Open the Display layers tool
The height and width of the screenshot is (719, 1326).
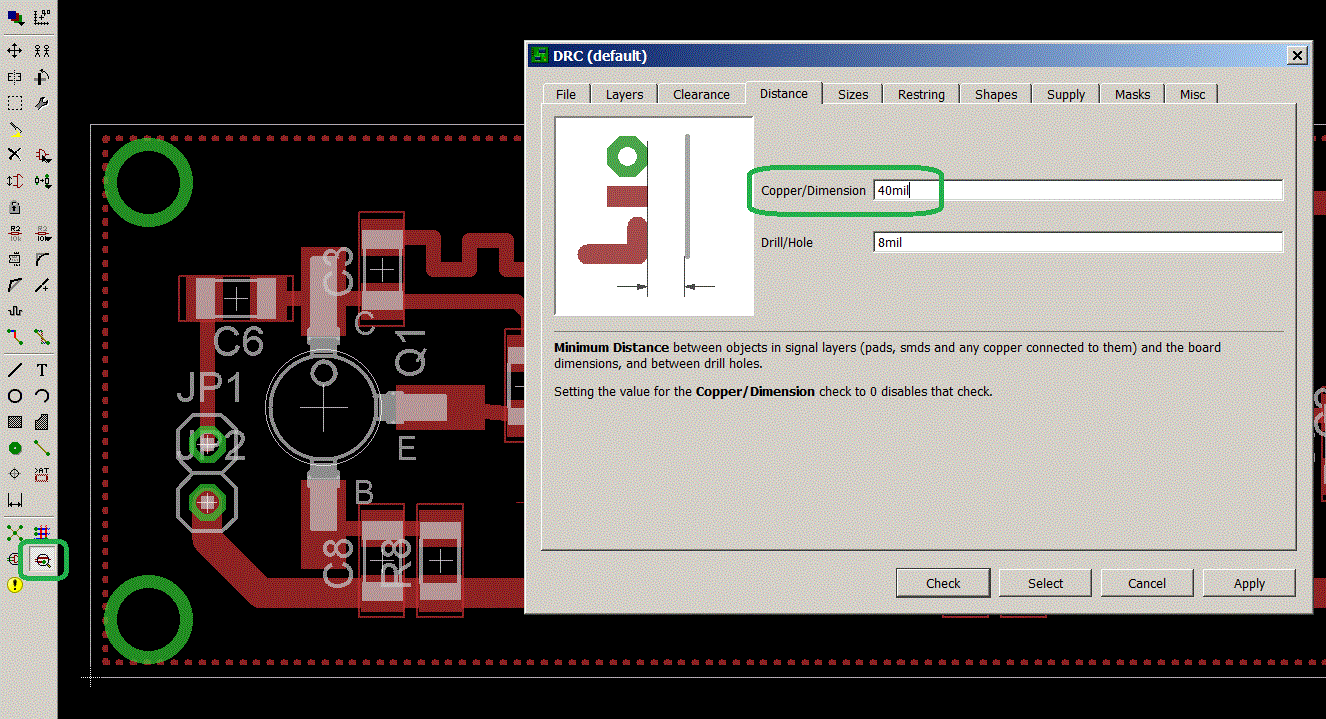coord(15,17)
